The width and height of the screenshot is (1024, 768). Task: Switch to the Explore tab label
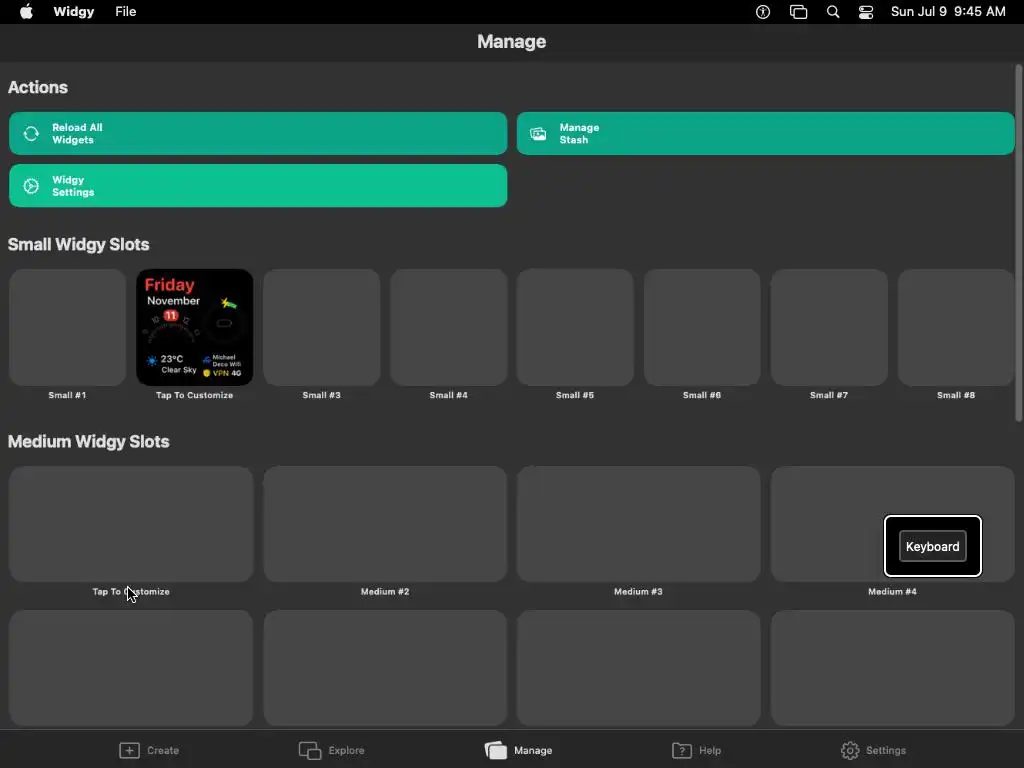point(347,750)
